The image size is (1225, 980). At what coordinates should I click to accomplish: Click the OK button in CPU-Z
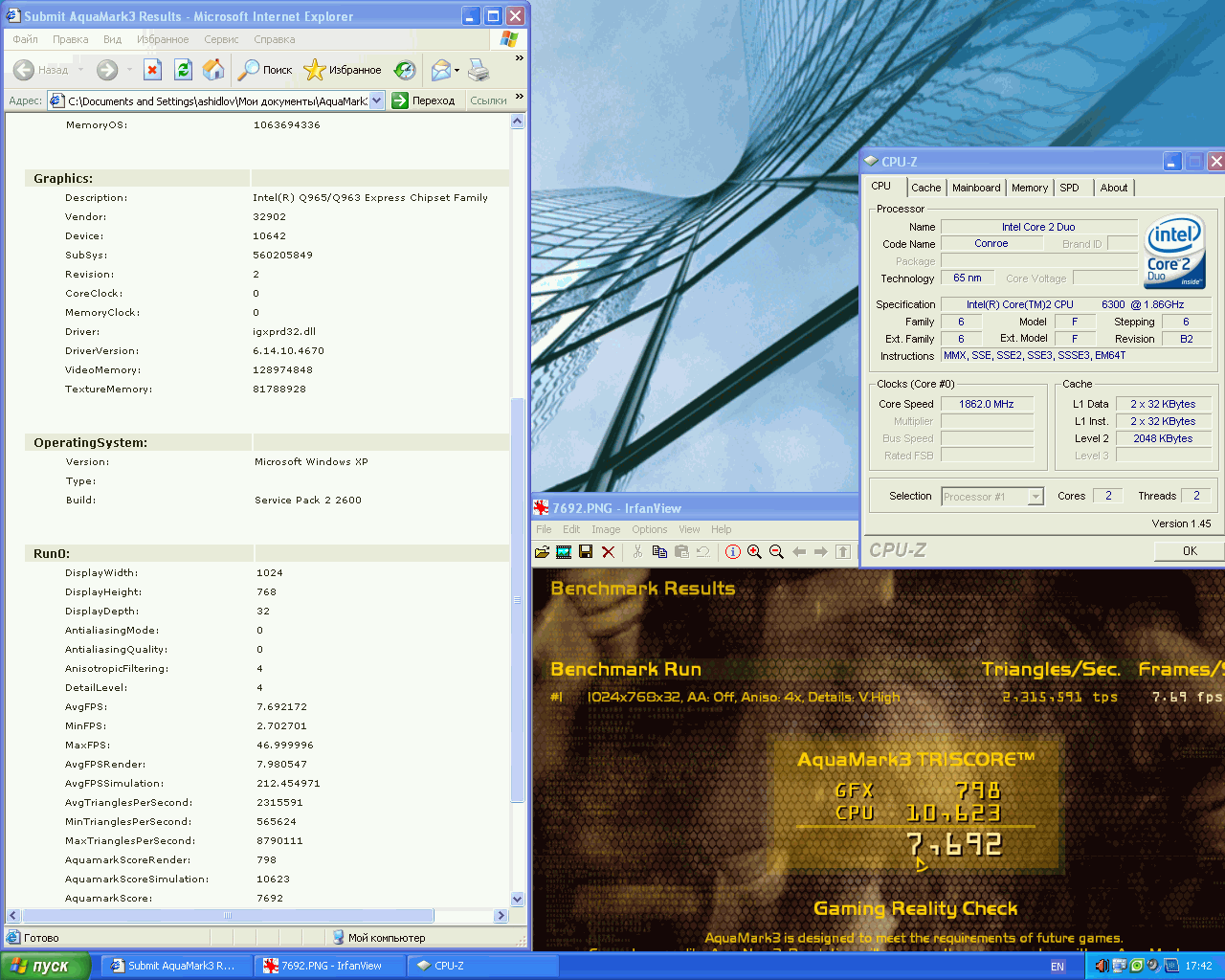1190,550
